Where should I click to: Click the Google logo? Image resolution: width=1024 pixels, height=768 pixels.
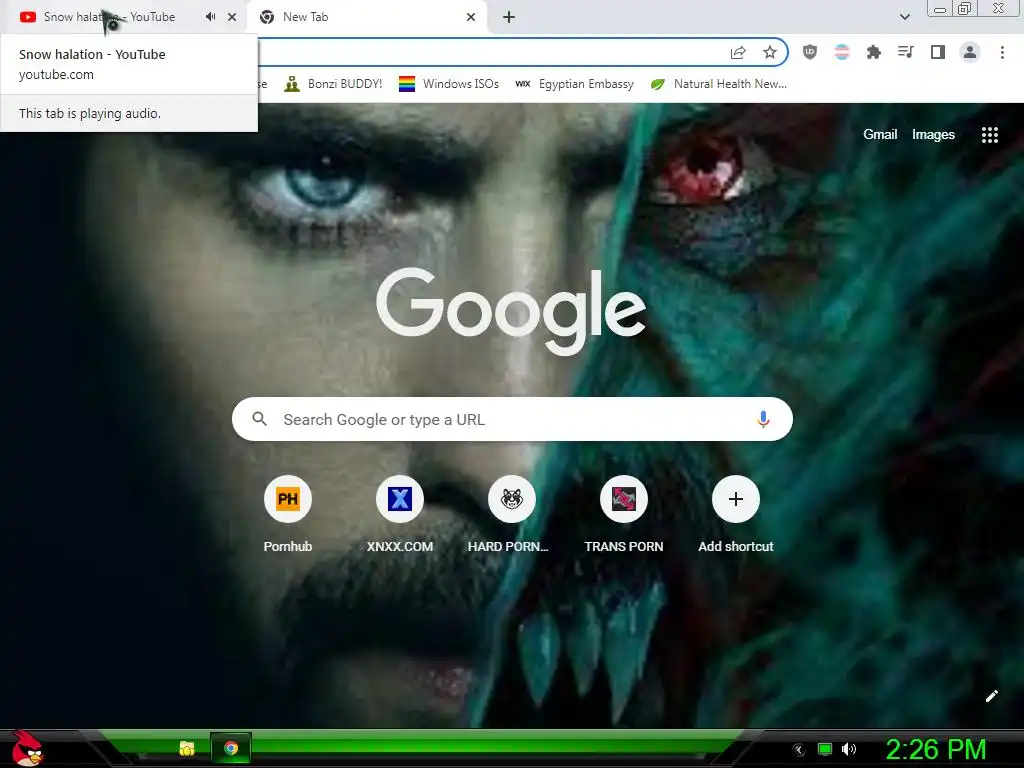point(511,310)
